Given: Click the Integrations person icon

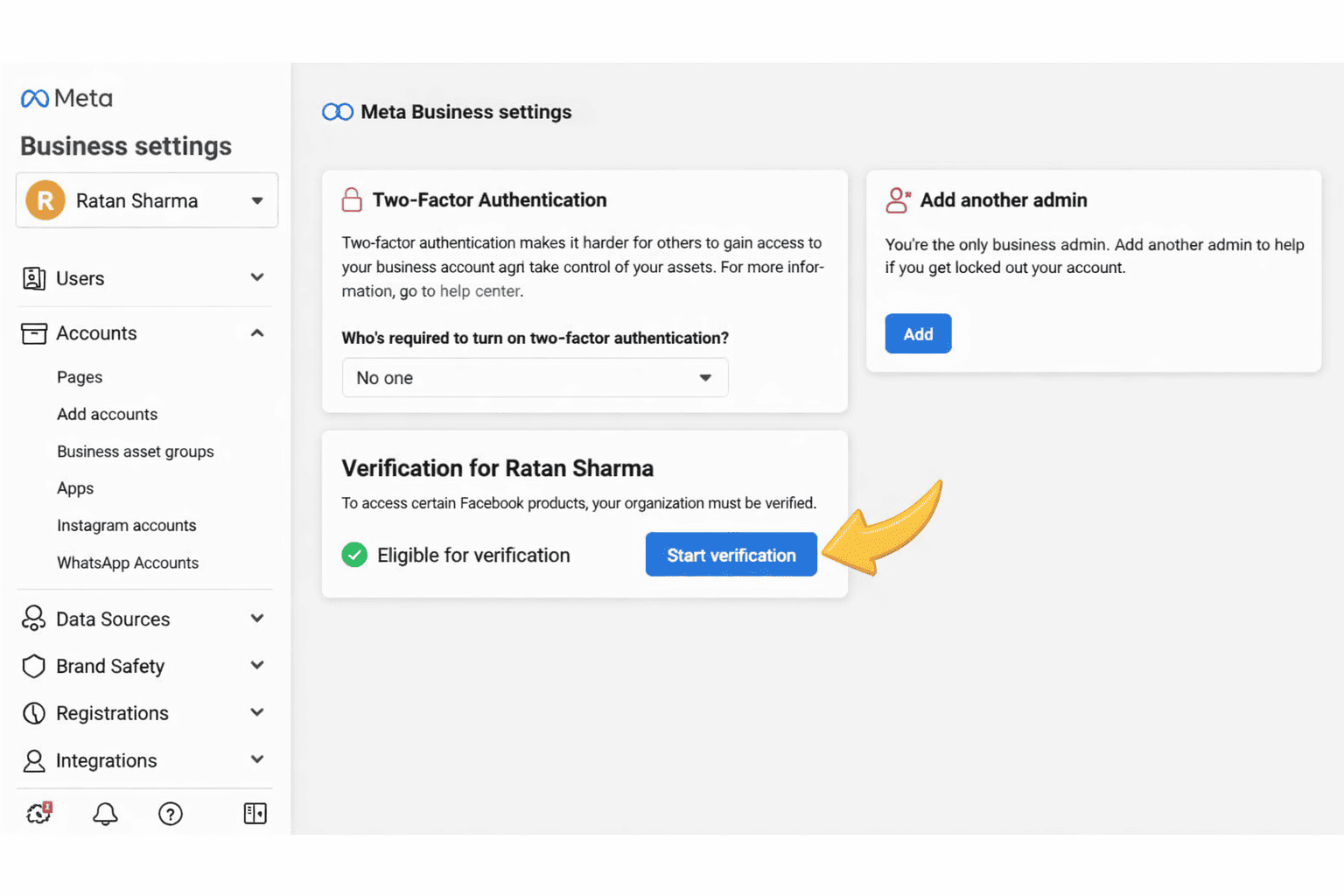Looking at the screenshot, I should click(x=33, y=760).
